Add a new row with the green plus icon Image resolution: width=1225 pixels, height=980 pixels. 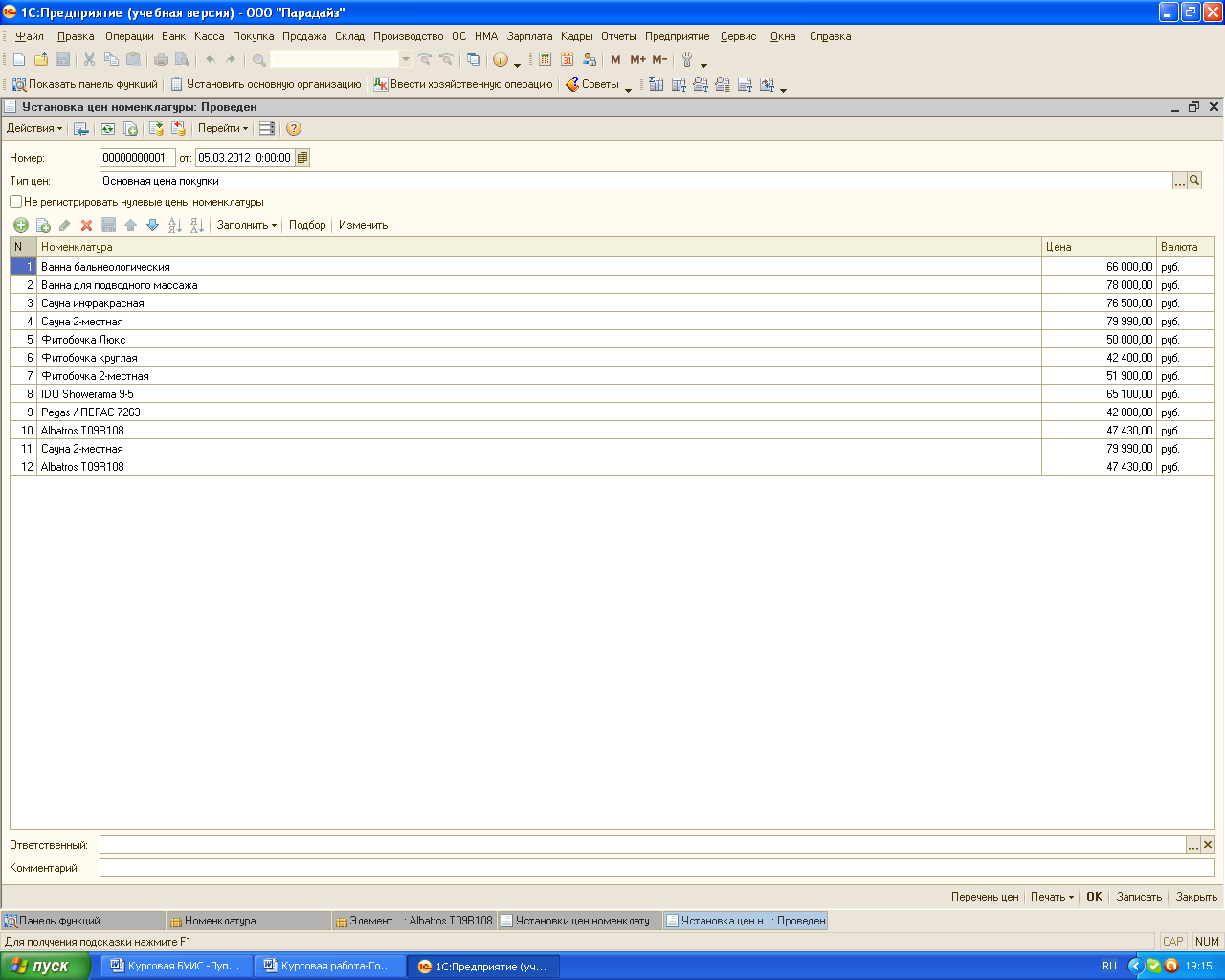pyautogui.click(x=20, y=225)
